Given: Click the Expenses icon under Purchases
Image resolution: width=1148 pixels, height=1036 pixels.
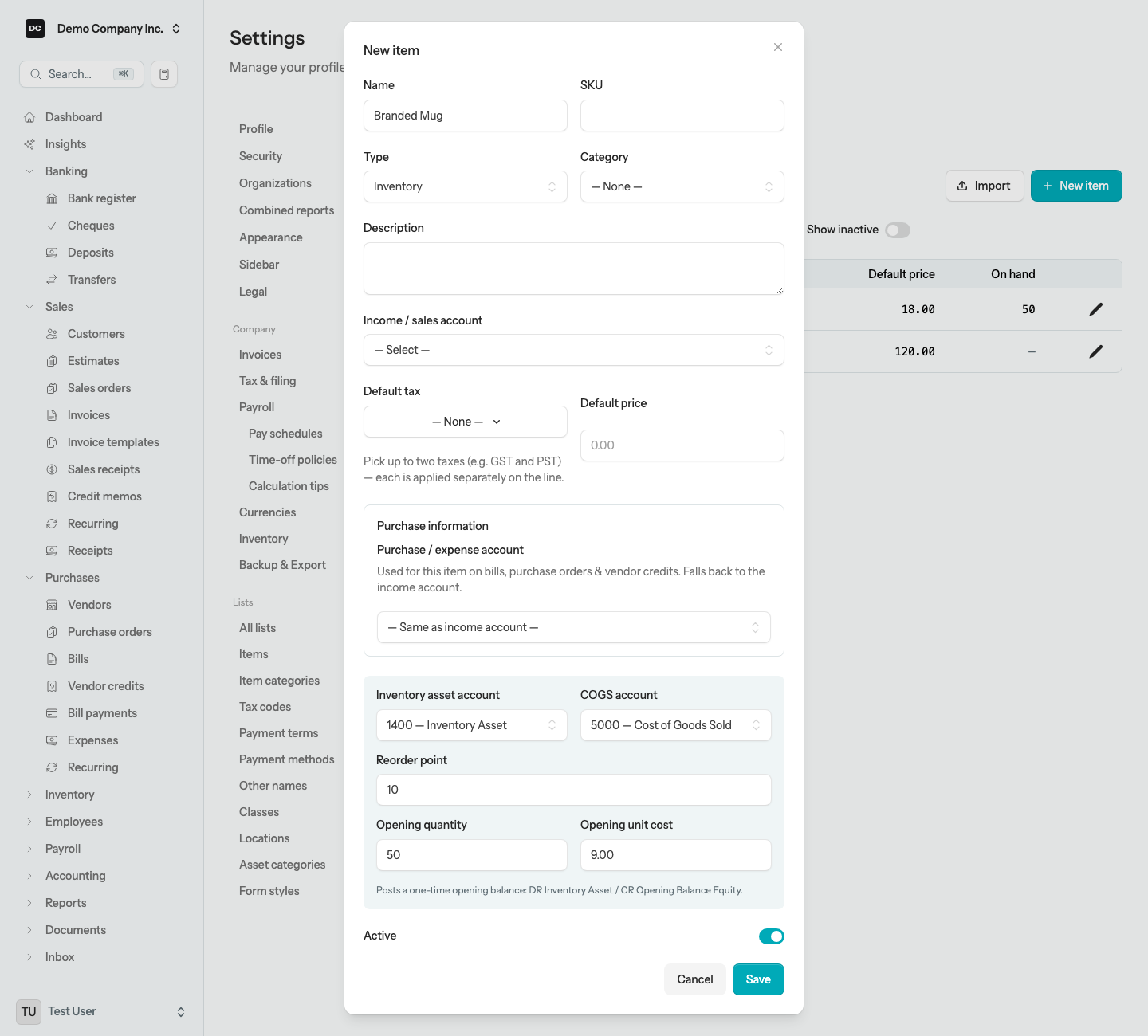Looking at the screenshot, I should pyautogui.click(x=52, y=740).
